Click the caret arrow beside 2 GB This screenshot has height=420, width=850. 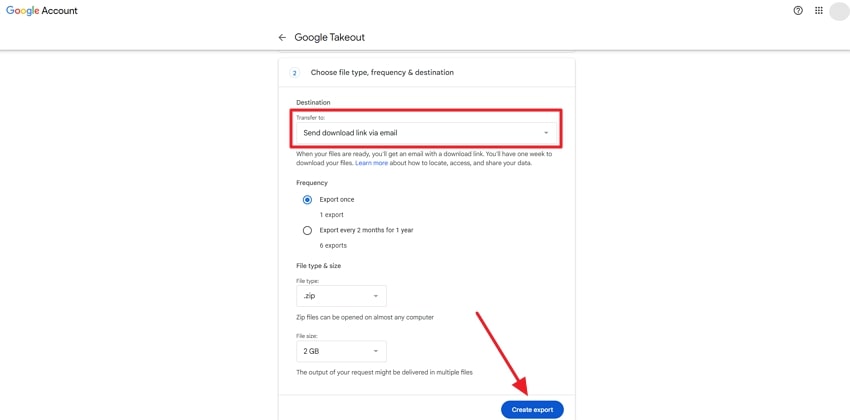tap(376, 351)
